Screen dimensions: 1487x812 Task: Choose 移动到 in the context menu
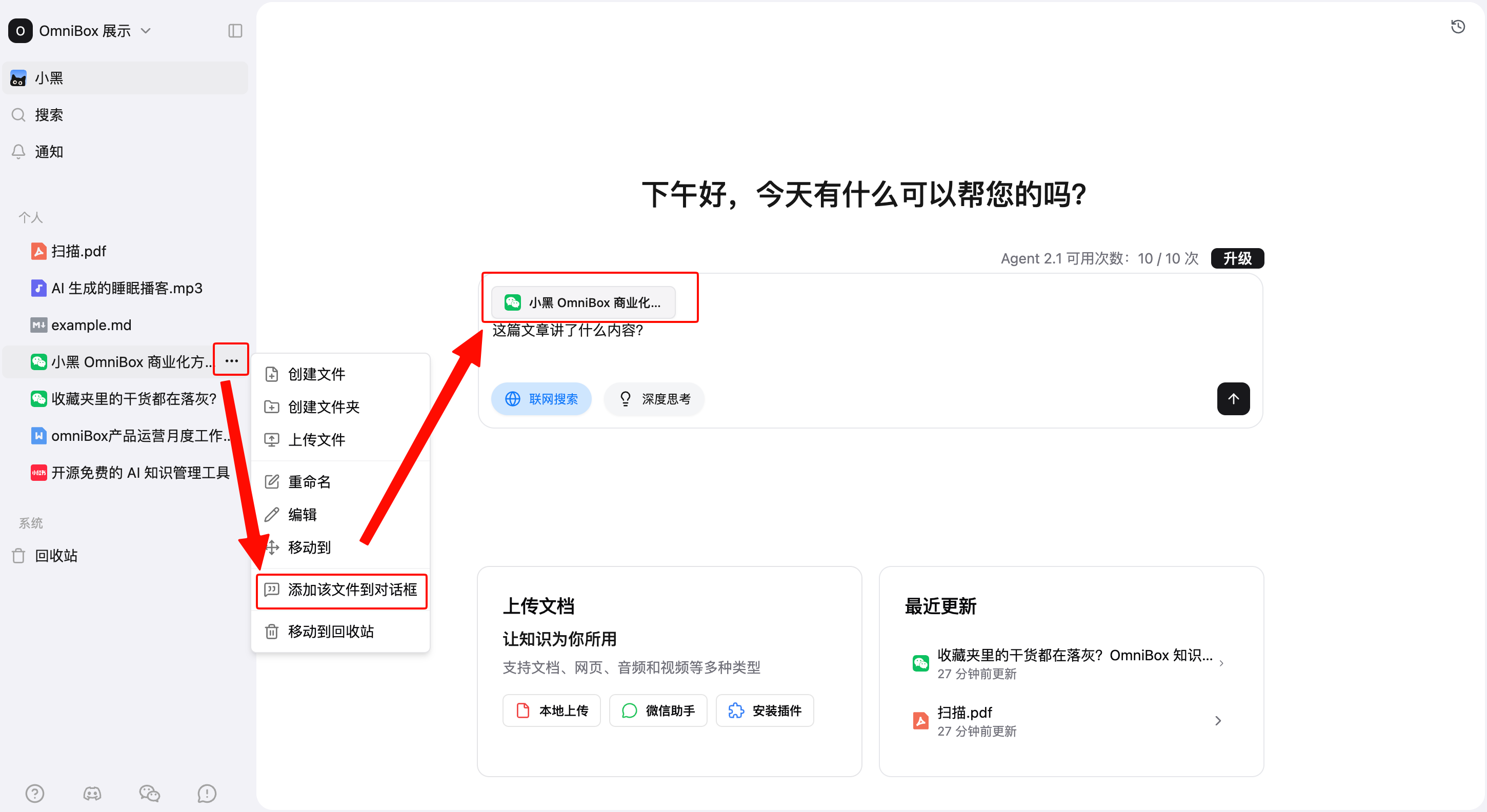point(340,547)
